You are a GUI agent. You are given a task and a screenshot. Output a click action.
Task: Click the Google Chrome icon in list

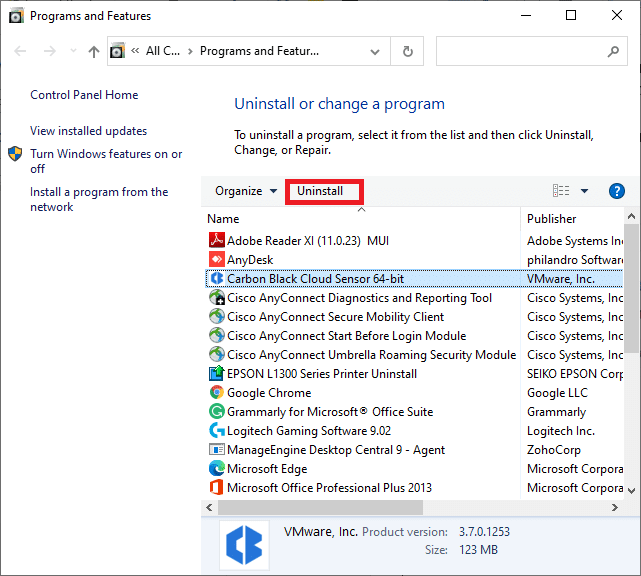(216, 393)
